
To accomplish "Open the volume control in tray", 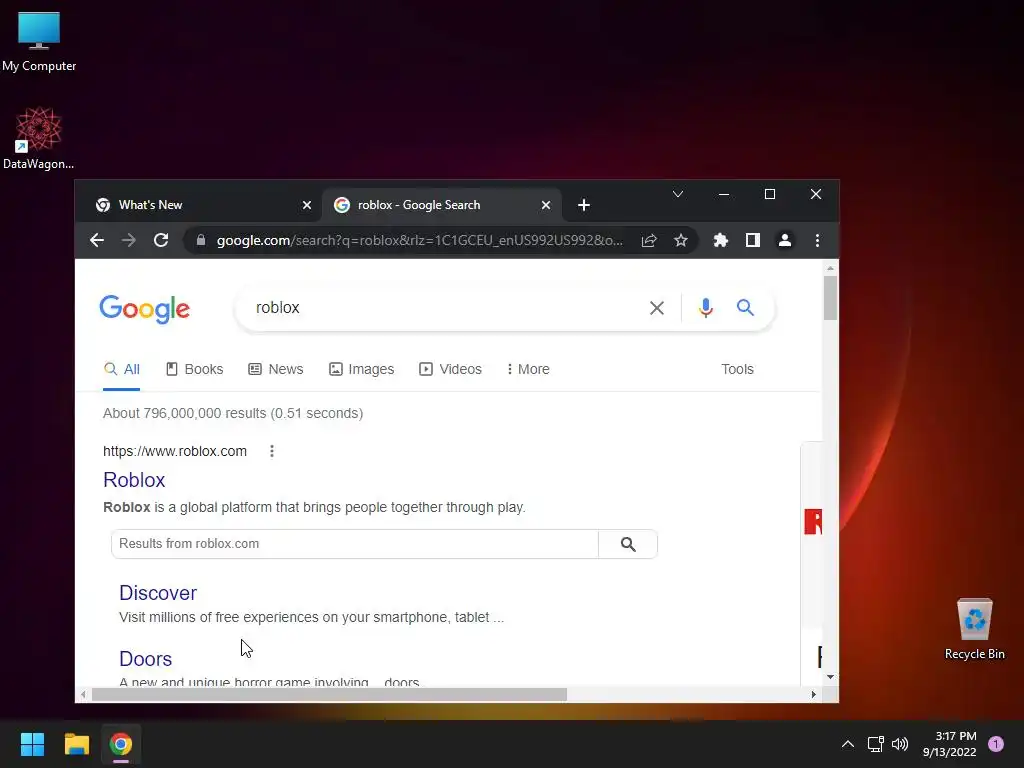I will click(x=900, y=744).
